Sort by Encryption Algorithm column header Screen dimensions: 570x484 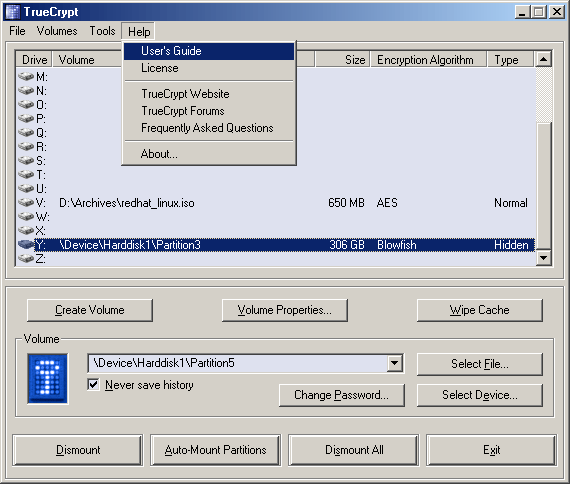pyautogui.click(x=428, y=60)
